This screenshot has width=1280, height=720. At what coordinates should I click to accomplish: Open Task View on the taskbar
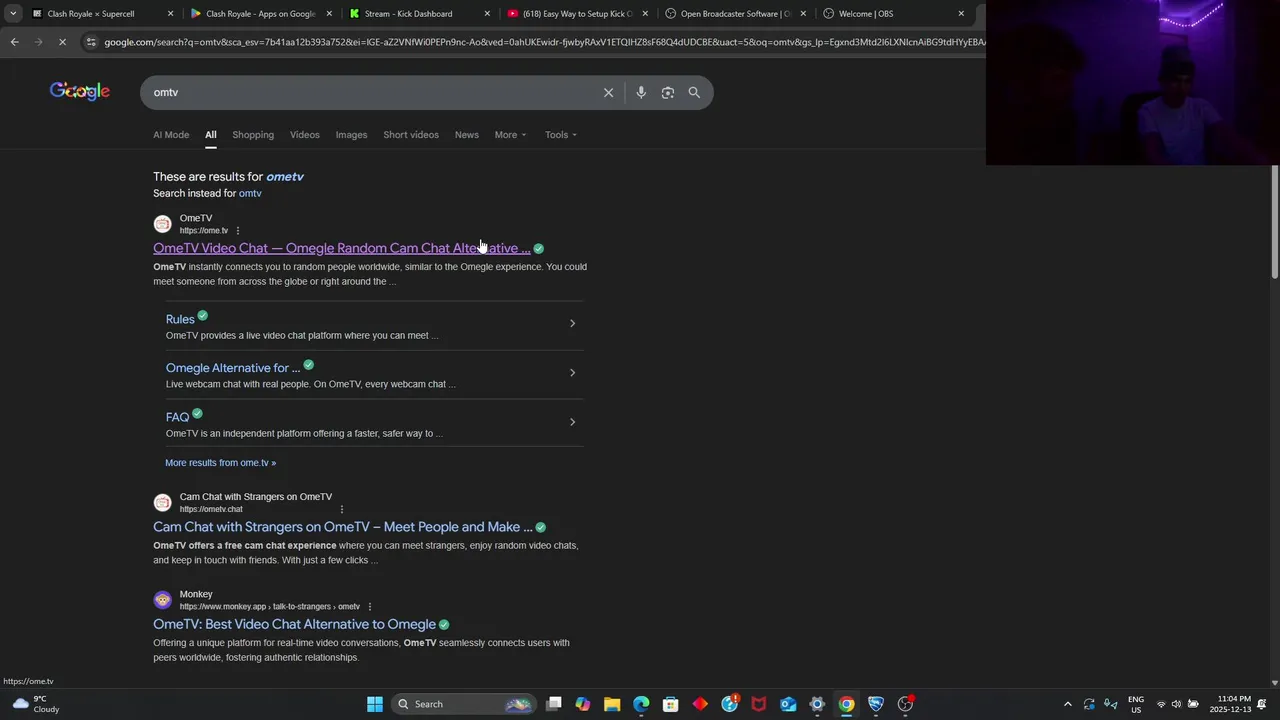[554, 704]
